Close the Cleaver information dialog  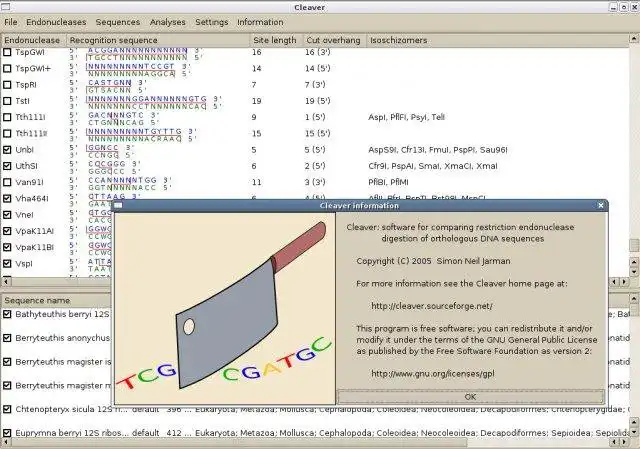pos(600,206)
